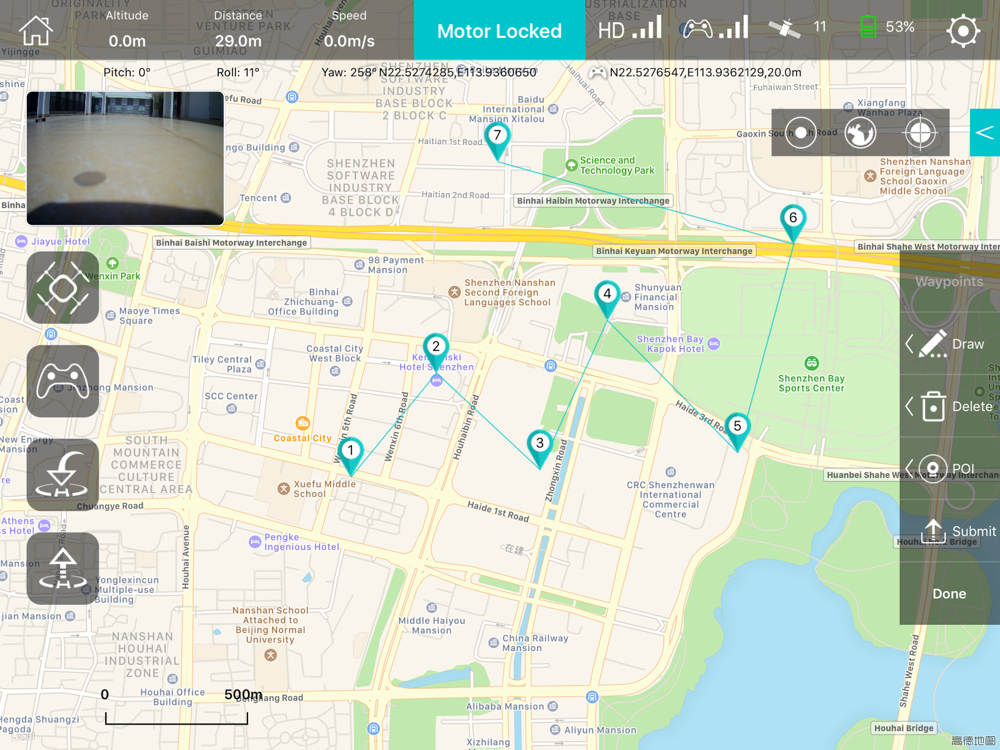The width and height of the screenshot is (1000, 750).
Task: Tap the battery 53% indicator
Action: click(x=887, y=27)
